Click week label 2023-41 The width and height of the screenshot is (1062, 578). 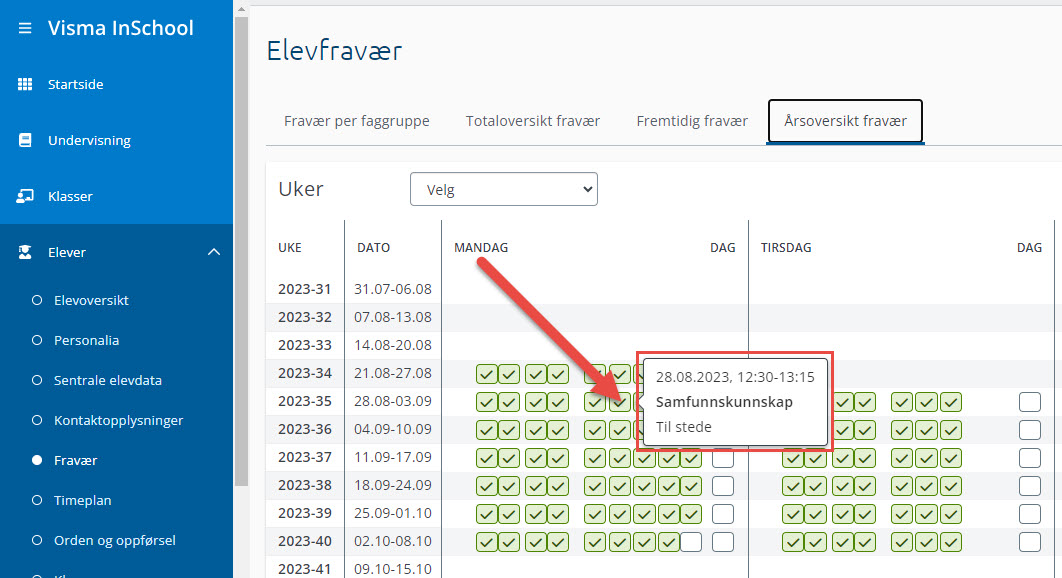click(305, 569)
